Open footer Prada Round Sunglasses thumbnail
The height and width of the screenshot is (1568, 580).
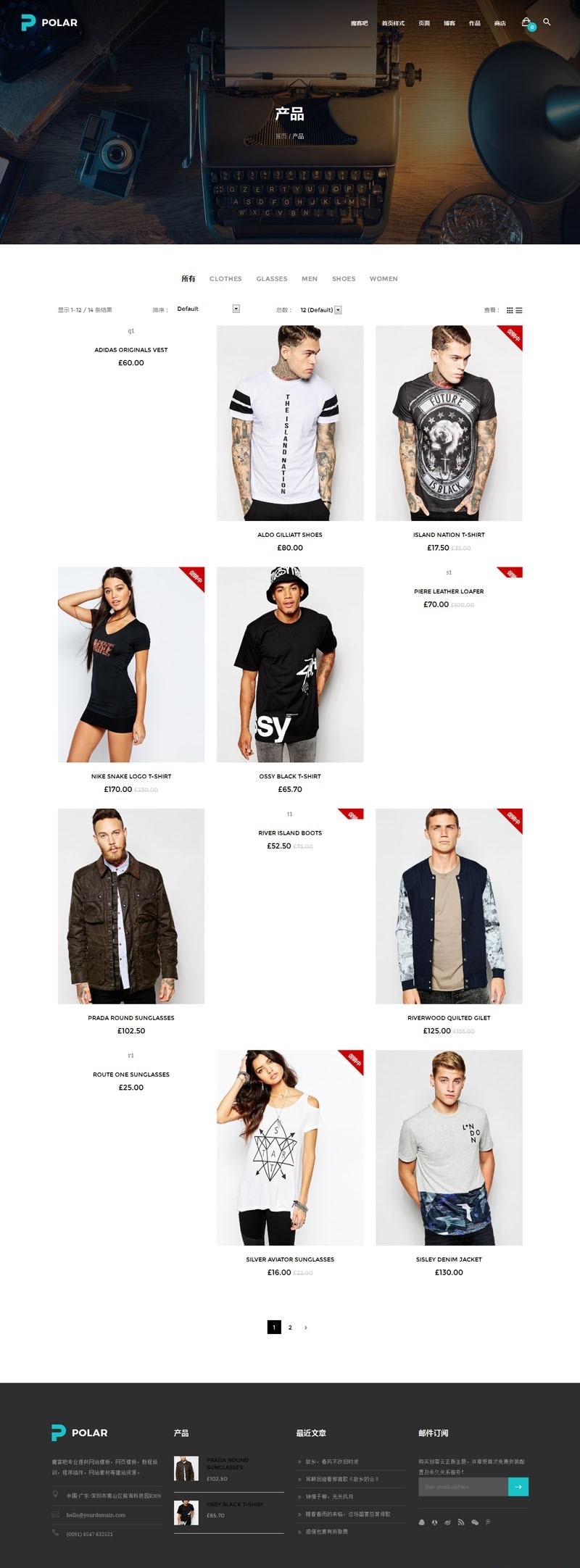coord(186,1469)
